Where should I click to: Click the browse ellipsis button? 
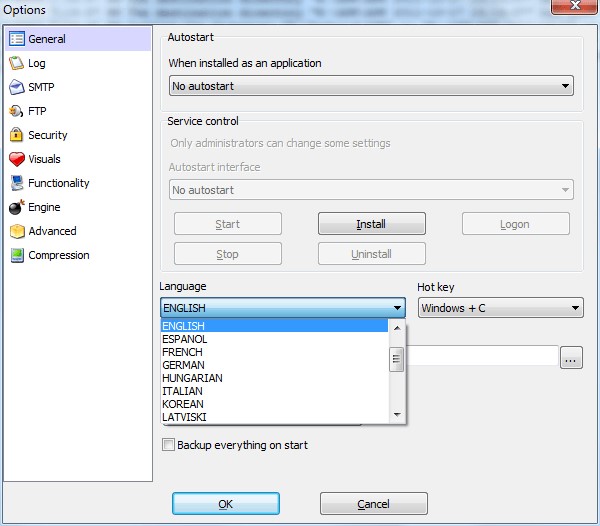pos(571,357)
